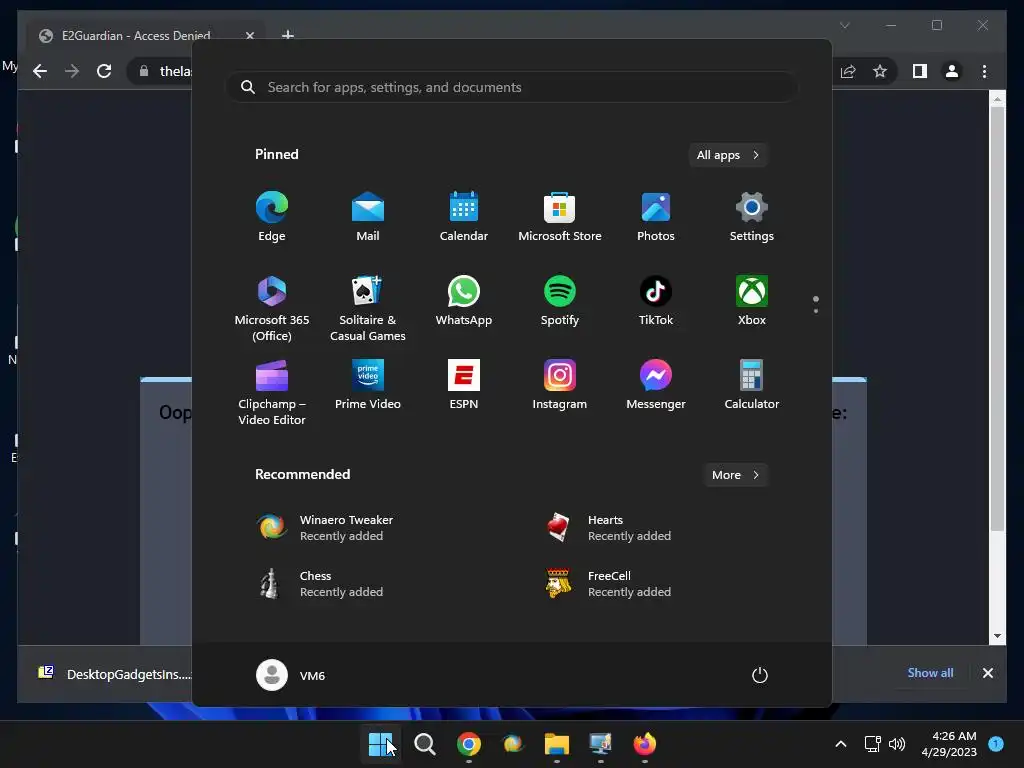Open the recommended Hearts game

(609, 528)
